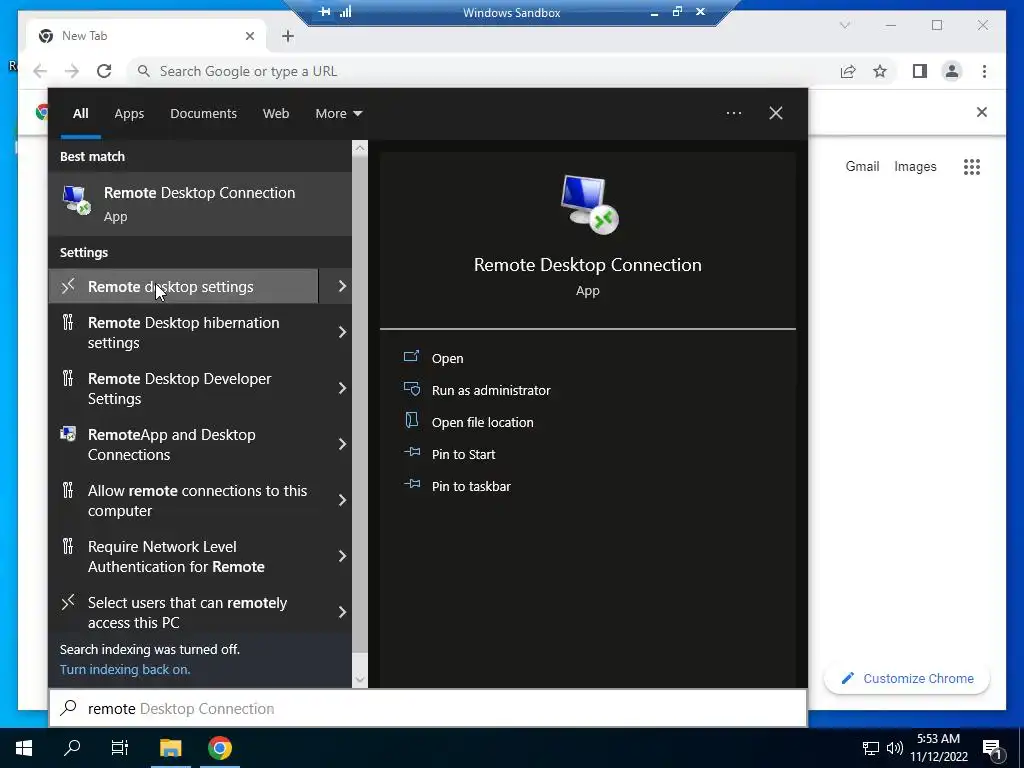Open Remote Desktop Developer Settings result
Image resolution: width=1024 pixels, height=768 pixels.
[184, 389]
